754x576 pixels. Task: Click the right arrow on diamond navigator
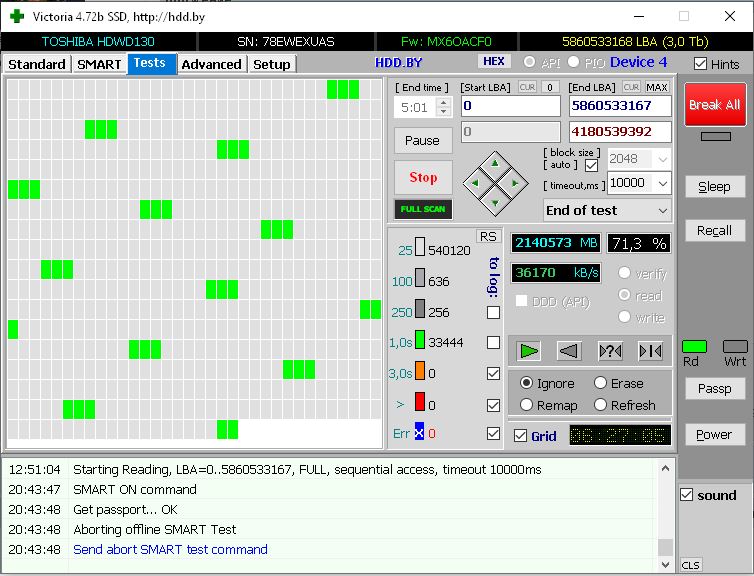tap(515, 183)
